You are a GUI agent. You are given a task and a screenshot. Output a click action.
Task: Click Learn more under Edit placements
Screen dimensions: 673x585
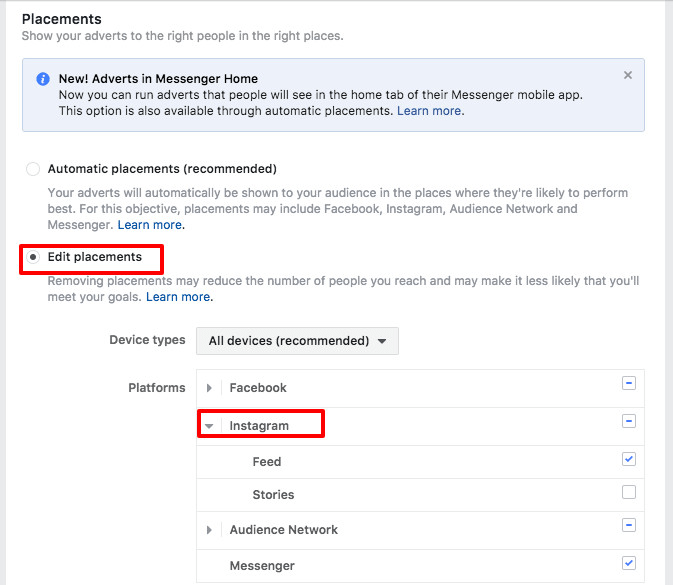tap(179, 297)
